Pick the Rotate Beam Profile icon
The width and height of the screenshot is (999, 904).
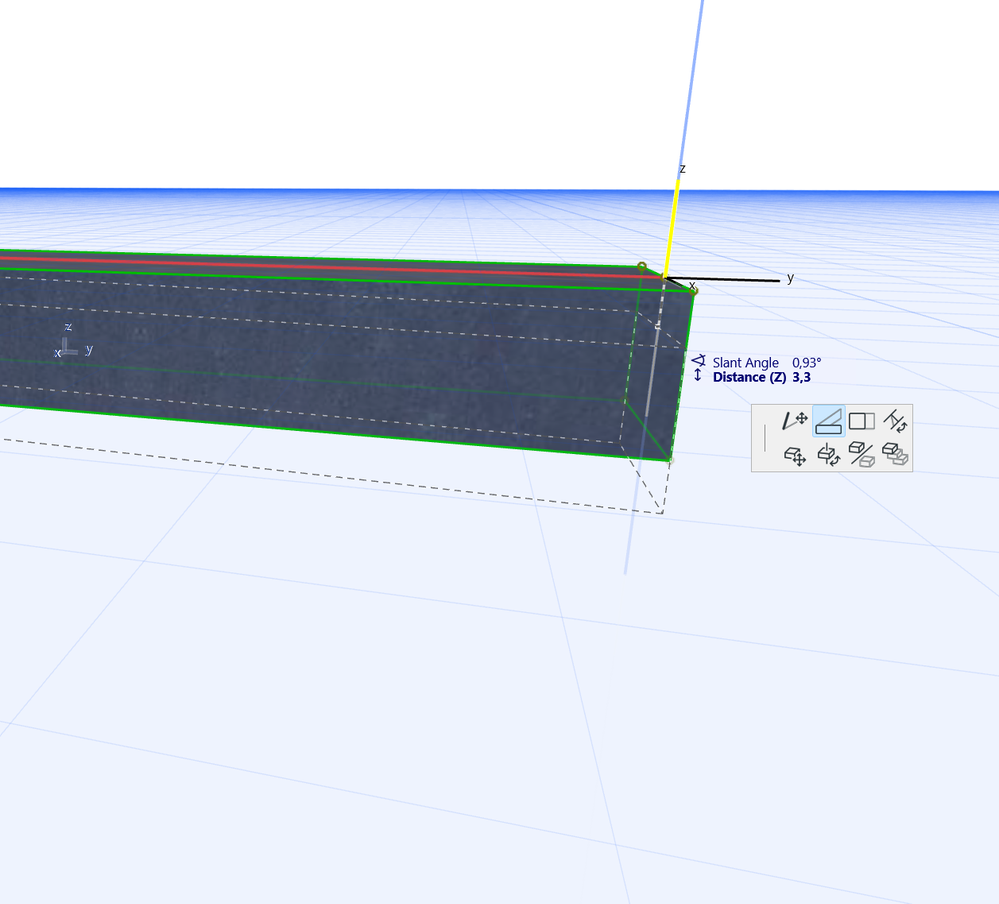895,421
